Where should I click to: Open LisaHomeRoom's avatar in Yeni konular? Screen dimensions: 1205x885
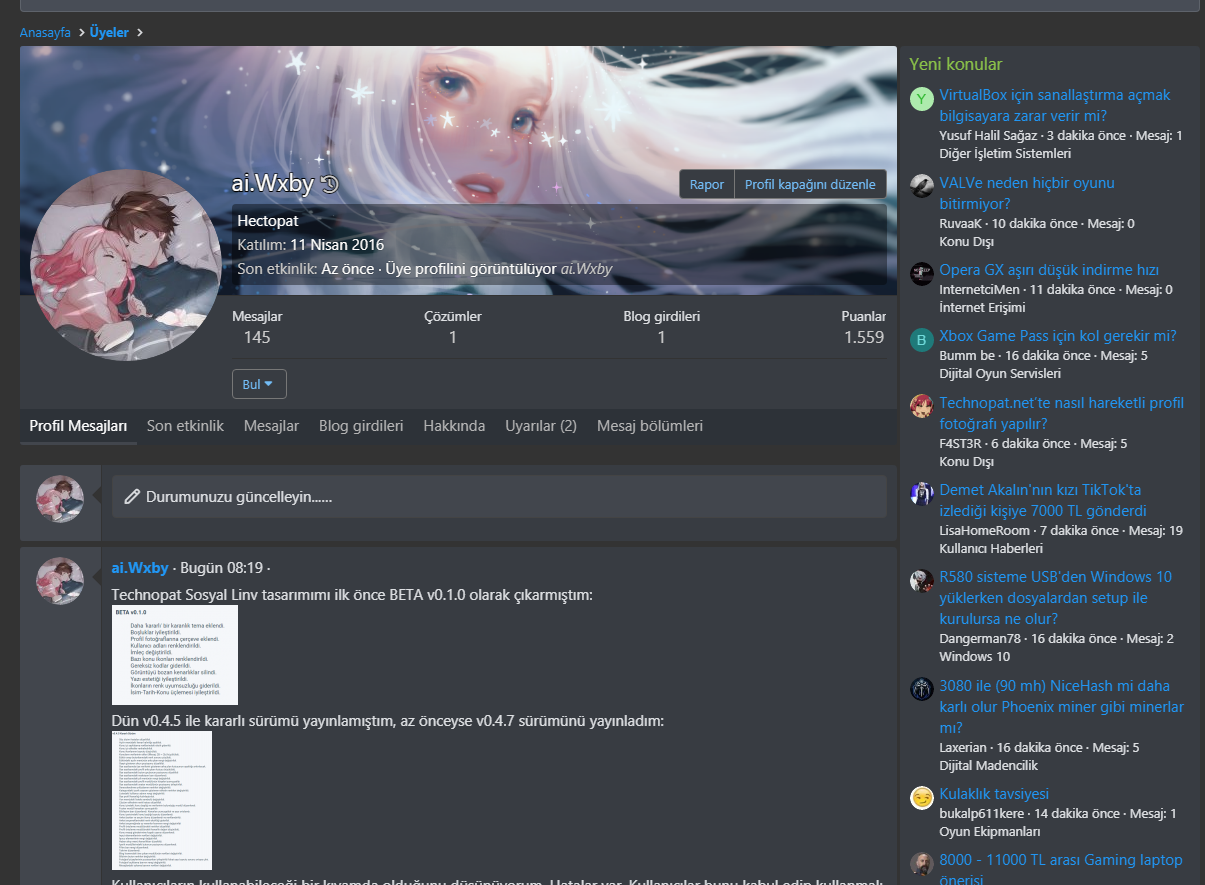tap(922, 494)
